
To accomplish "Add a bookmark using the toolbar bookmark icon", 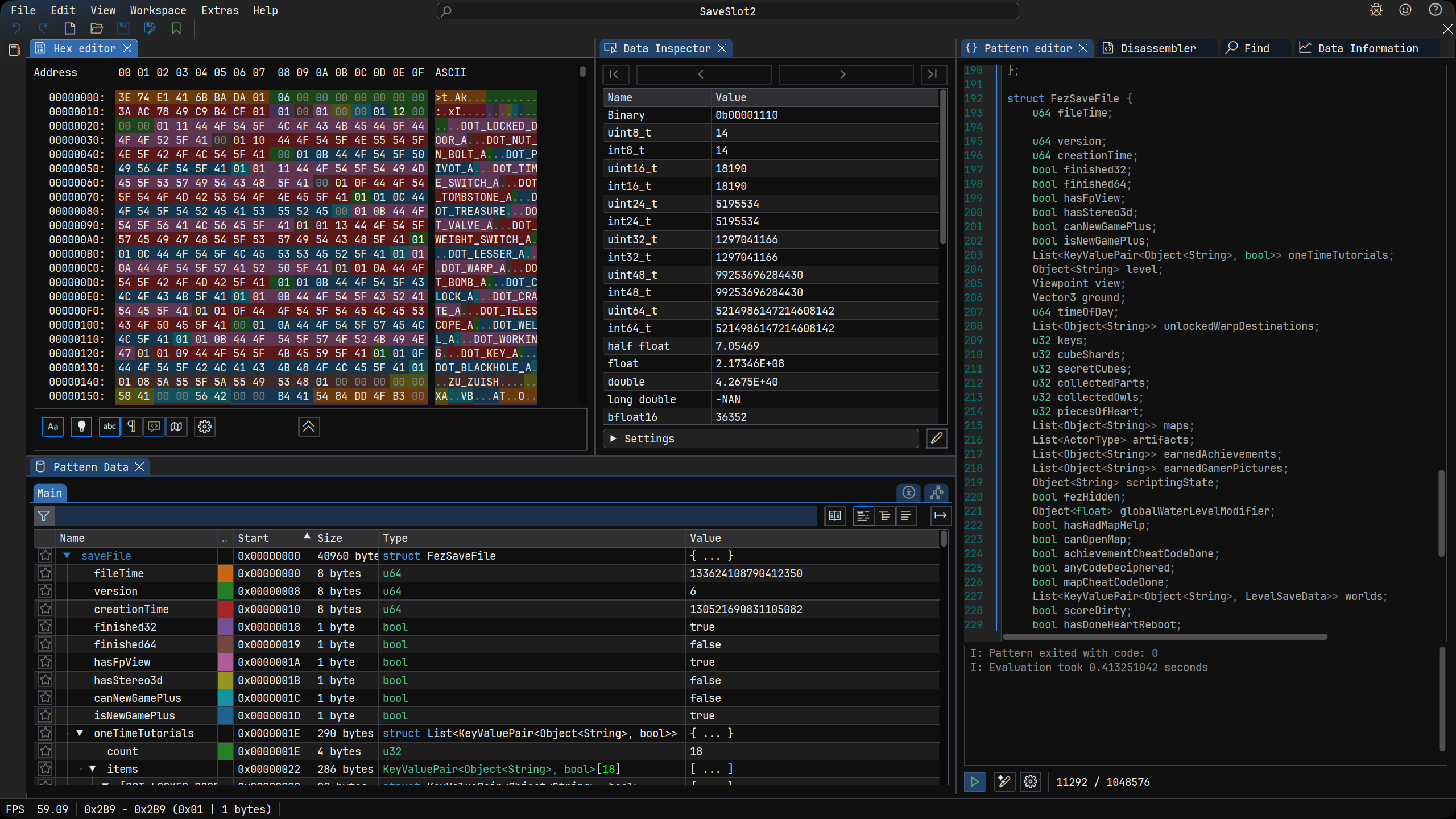I will [176, 28].
